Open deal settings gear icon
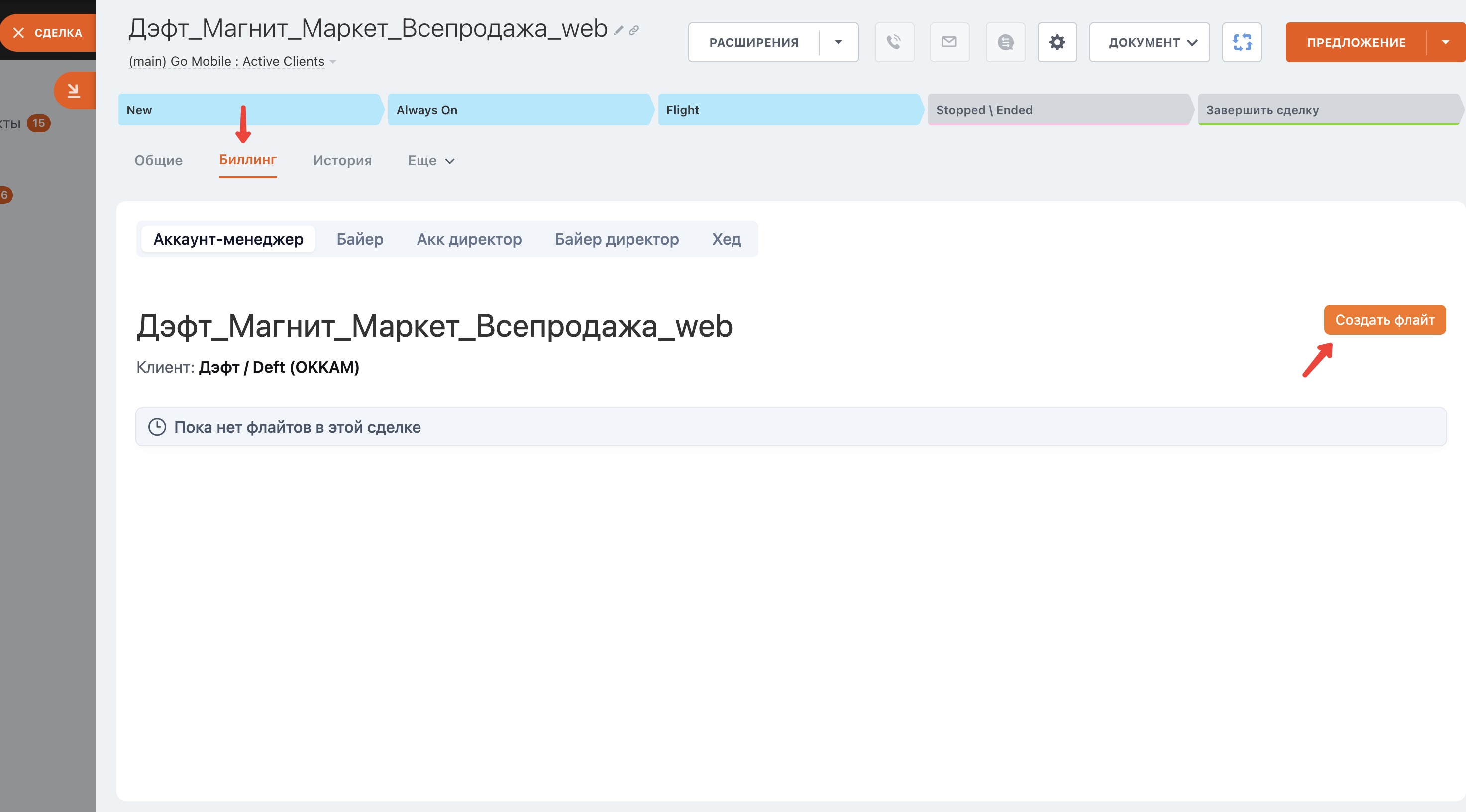Screen dimensions: 1466x812 (x=1057, y=42)
